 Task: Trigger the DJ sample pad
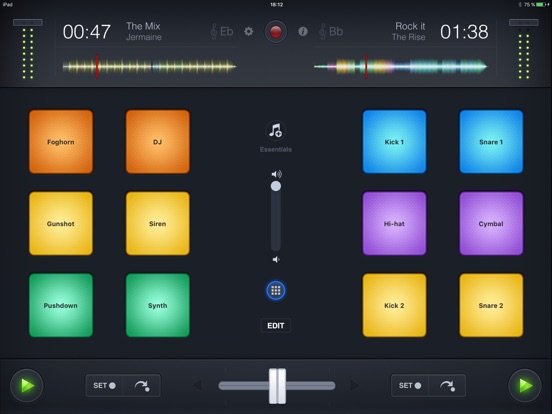pyautogui.click(x=158, y=142)
